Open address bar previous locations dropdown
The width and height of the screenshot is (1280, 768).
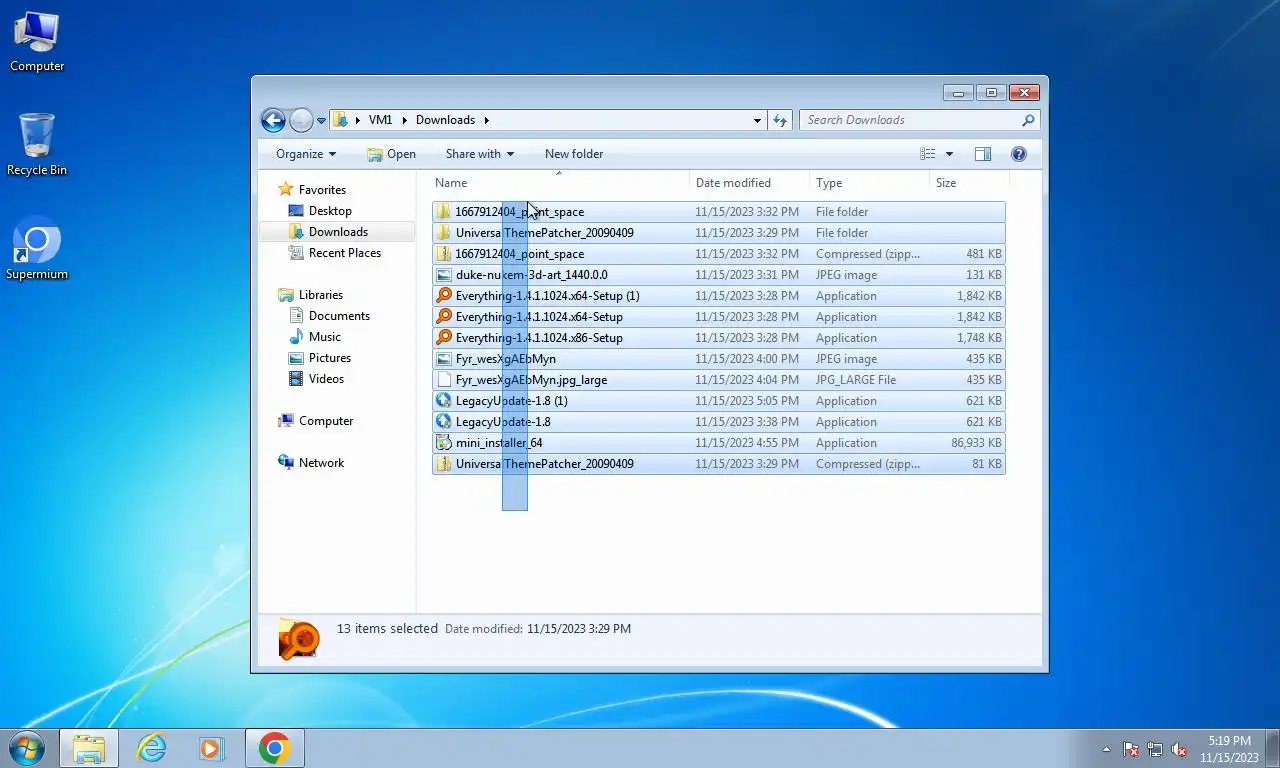point(757,120)
